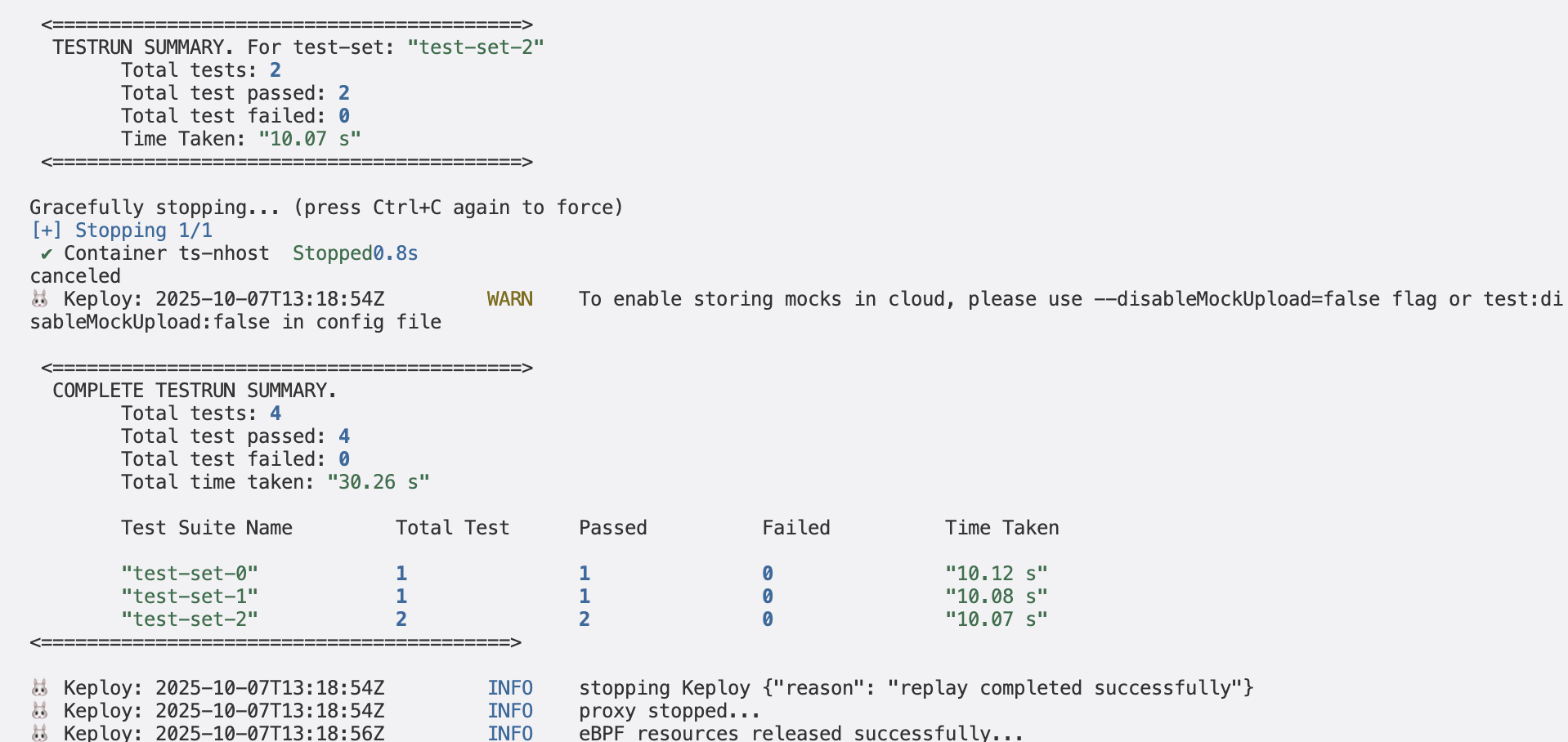The width and height of the screenshot is (1568, 742).
Task: Click the "10.12 s" time taken value
Action: [x=996, y=574]
